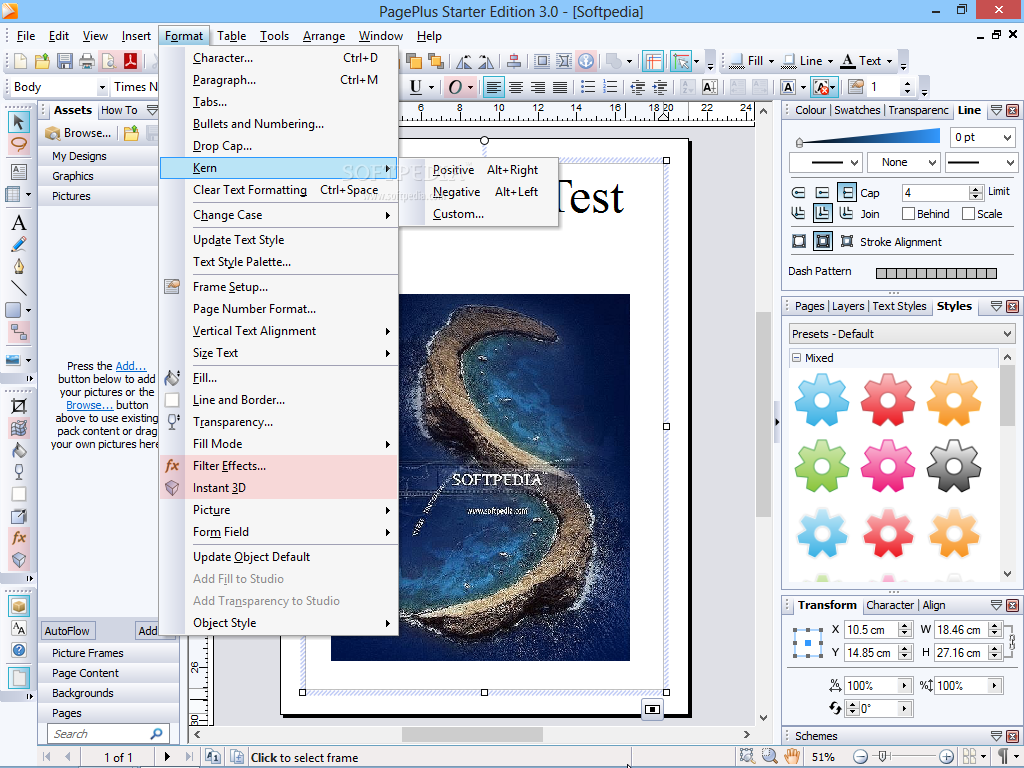1024x768 pixels.
Task: Click the Save icon in the toolbar
Action: [x=65, y=61]
